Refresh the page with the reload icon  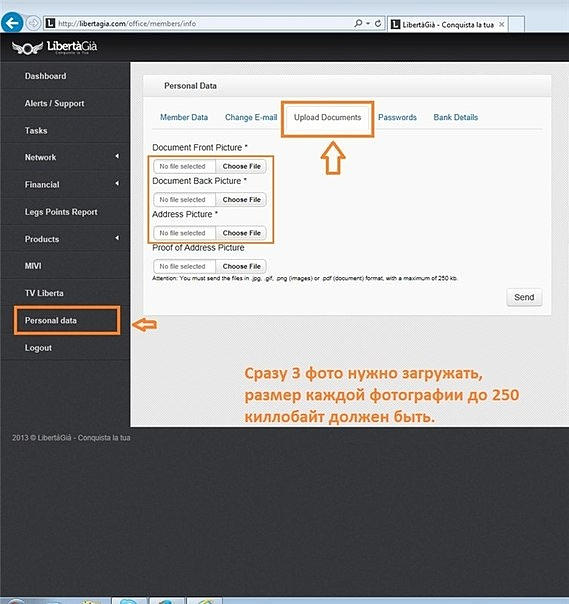378,23
